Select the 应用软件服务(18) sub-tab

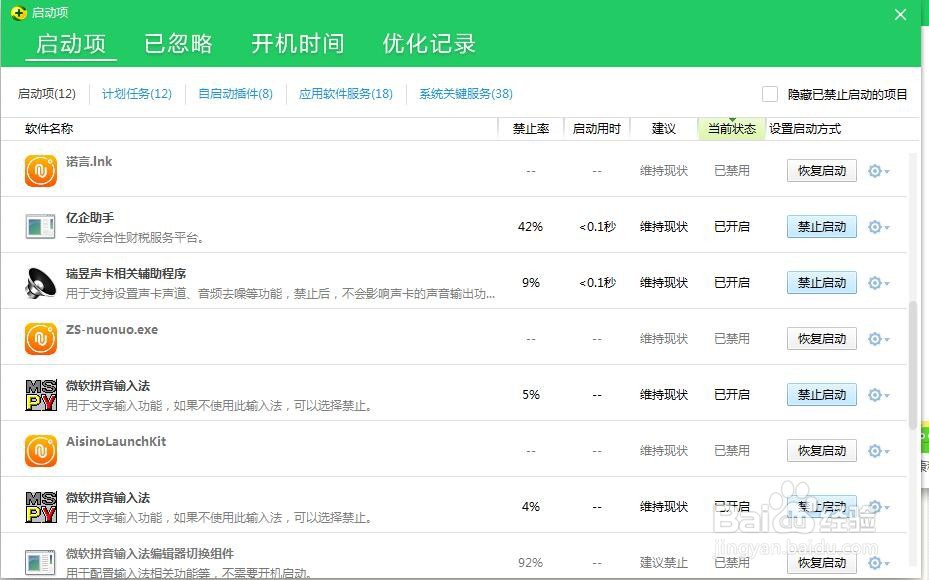(x=346, y=94)
